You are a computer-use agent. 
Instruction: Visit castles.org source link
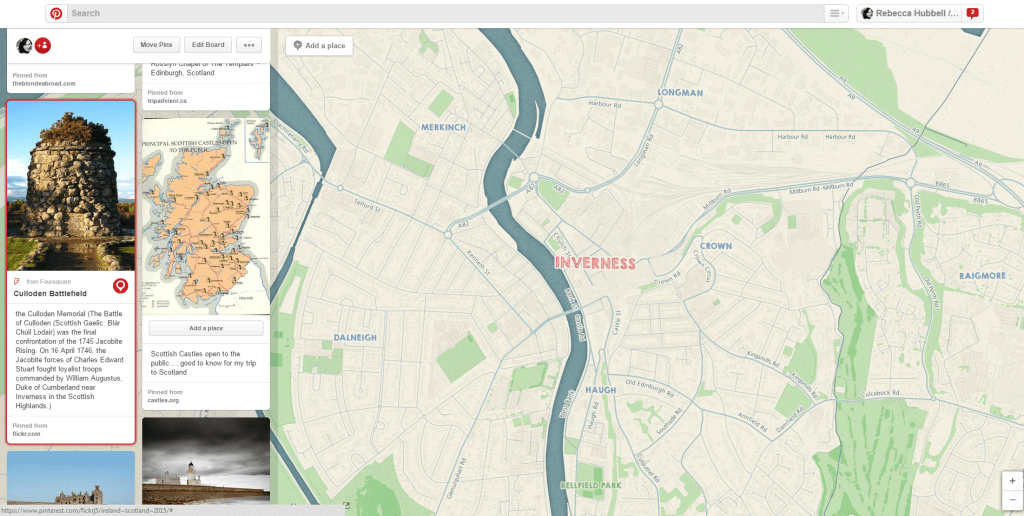163,400
